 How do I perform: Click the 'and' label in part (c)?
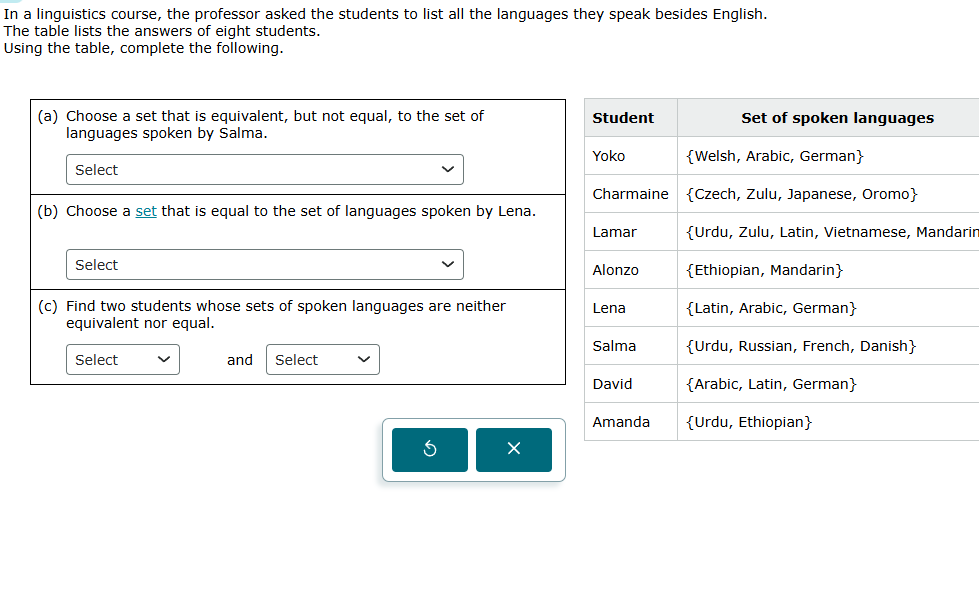click(x=239, y=359)
